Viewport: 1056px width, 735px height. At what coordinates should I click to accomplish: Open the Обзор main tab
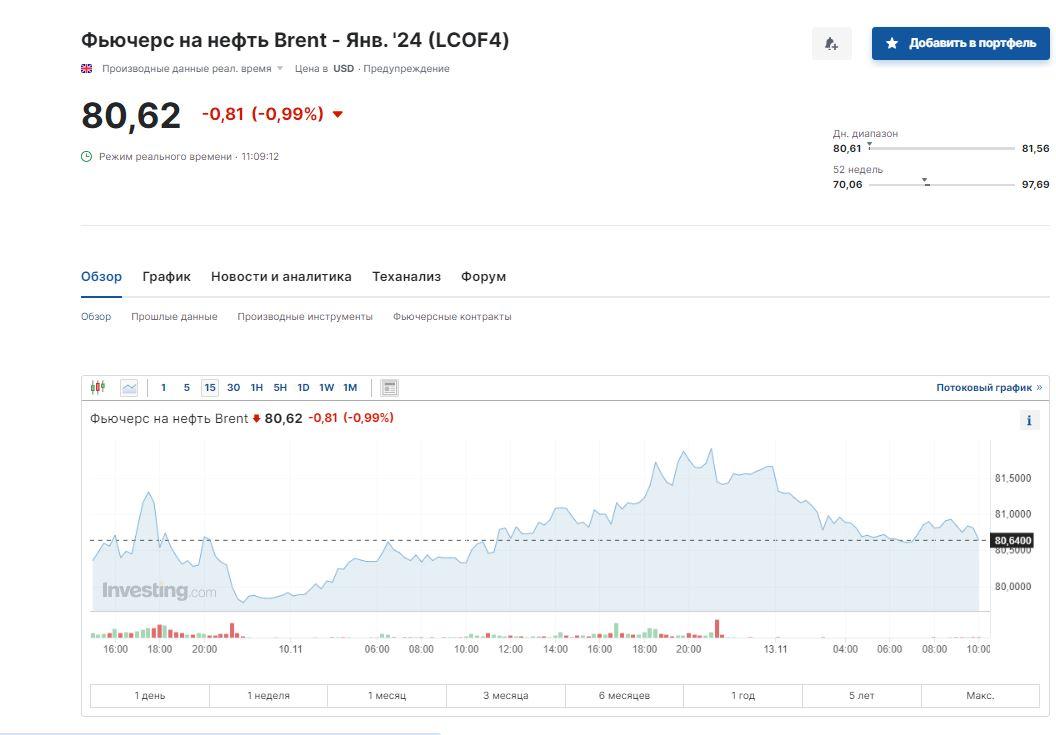click(x=102, y=277)
